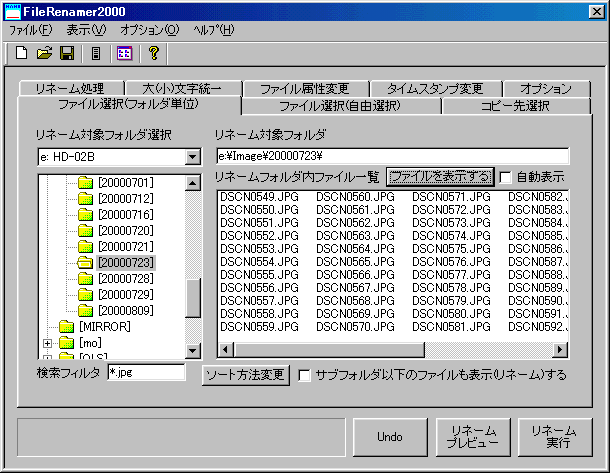Click the Open folder toolbar icon
The image size is (610, 473).
[44, 53]
